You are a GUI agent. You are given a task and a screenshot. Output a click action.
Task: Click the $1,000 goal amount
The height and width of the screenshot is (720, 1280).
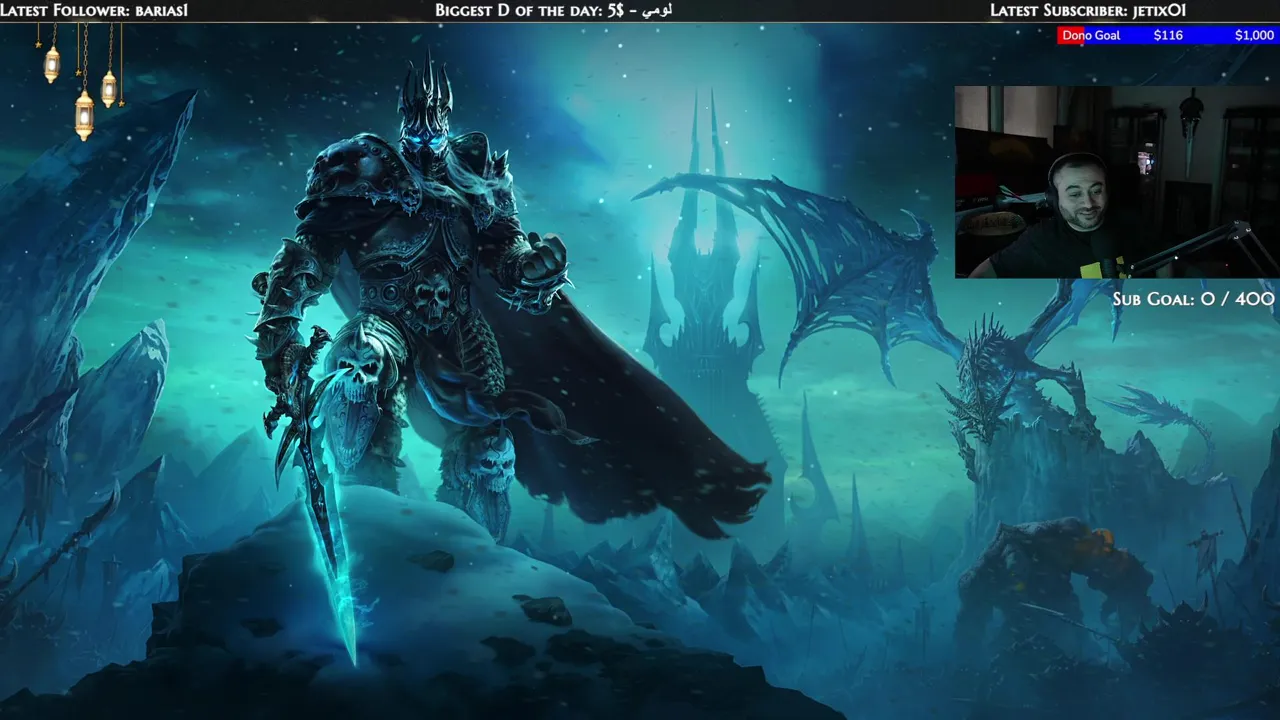[x=1254, y=35]
